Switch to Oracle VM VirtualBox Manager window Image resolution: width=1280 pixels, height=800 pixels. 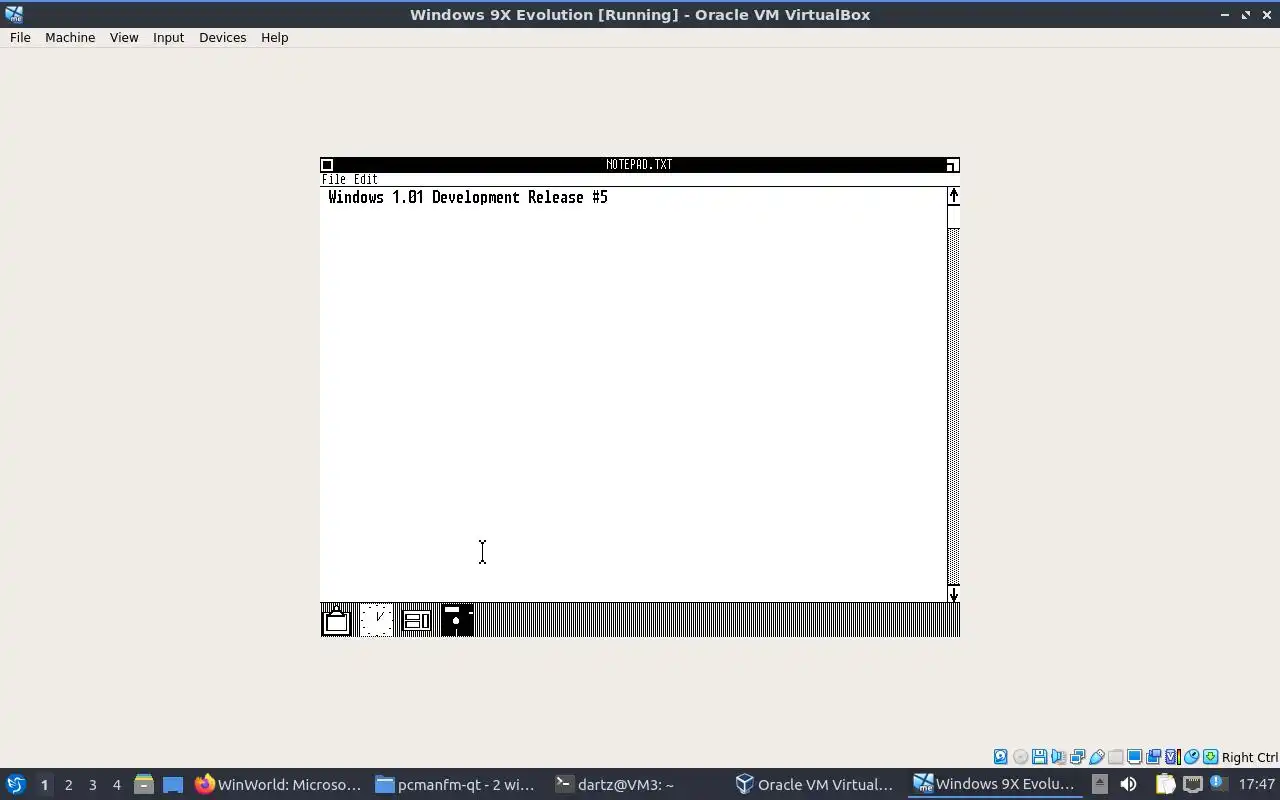click(816, 784)
